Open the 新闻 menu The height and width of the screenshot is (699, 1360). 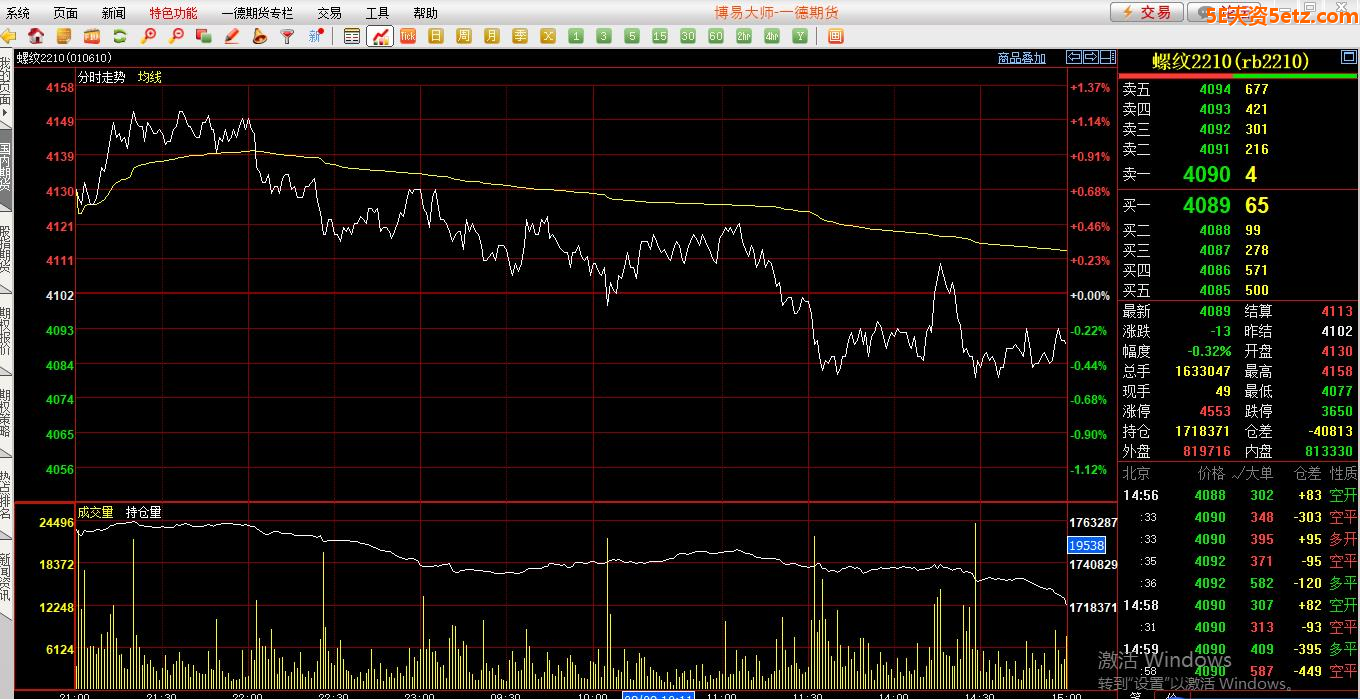click(114, 13)
